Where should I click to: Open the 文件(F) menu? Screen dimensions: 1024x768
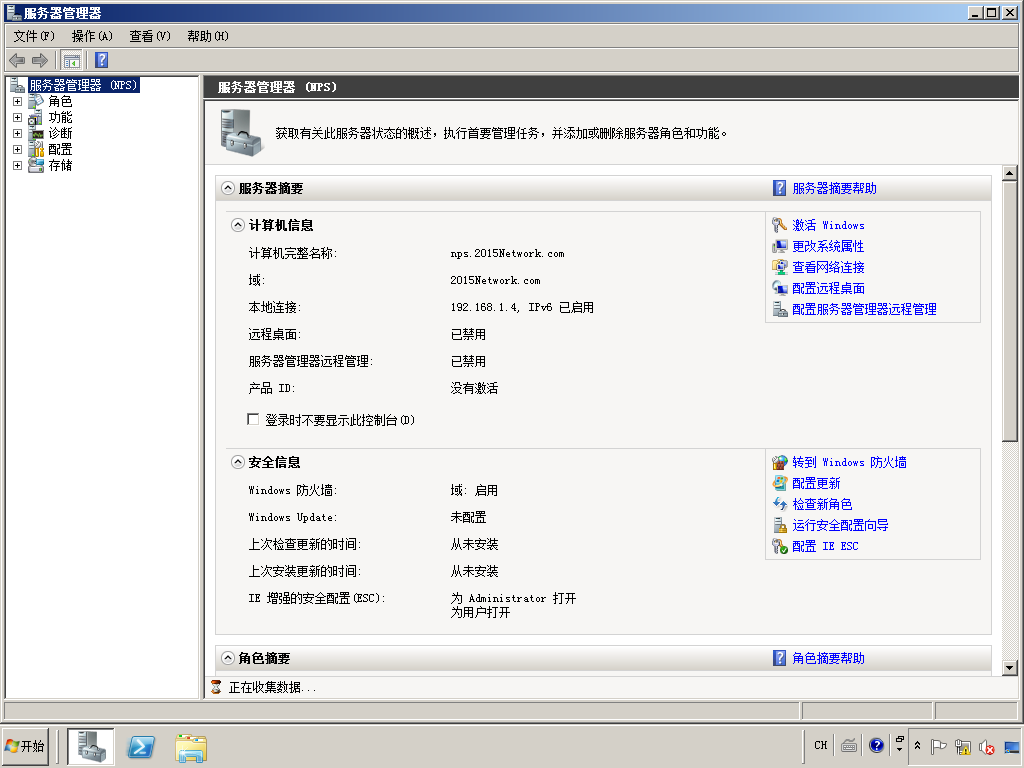tap(34, 36)
